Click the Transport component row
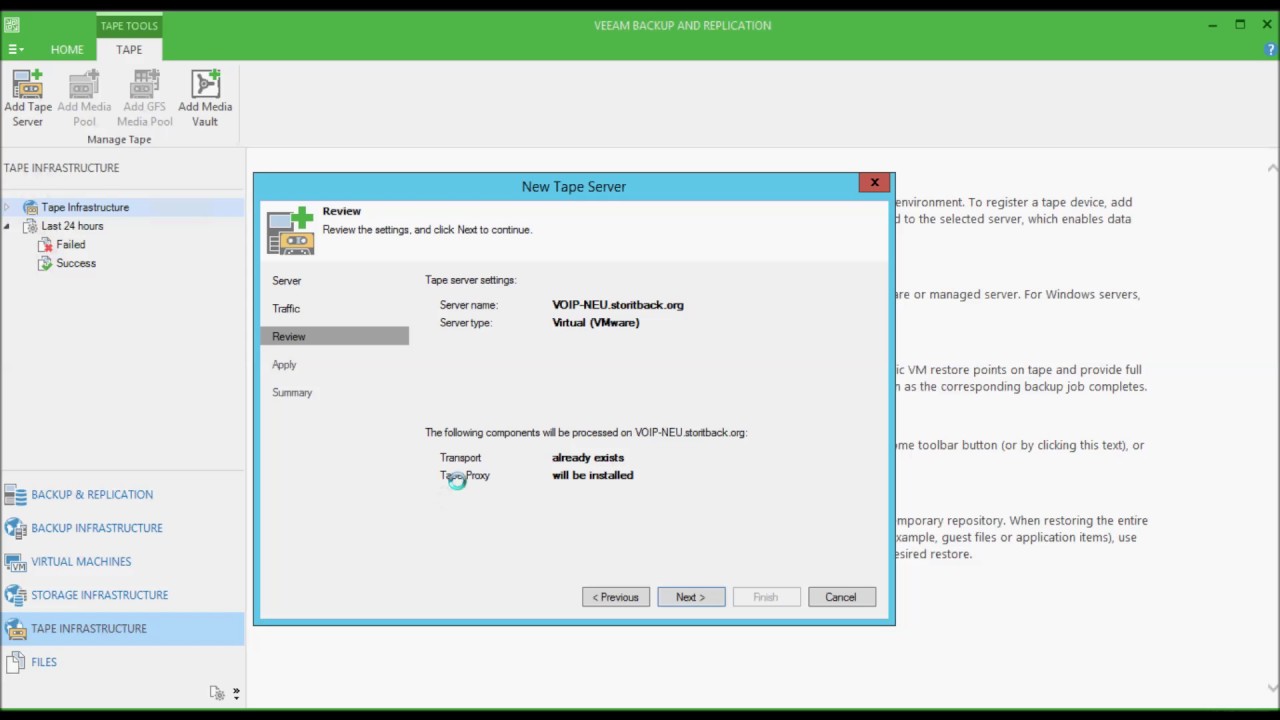The width and height of the screenshot is (1280, 720). pos(532,458)
